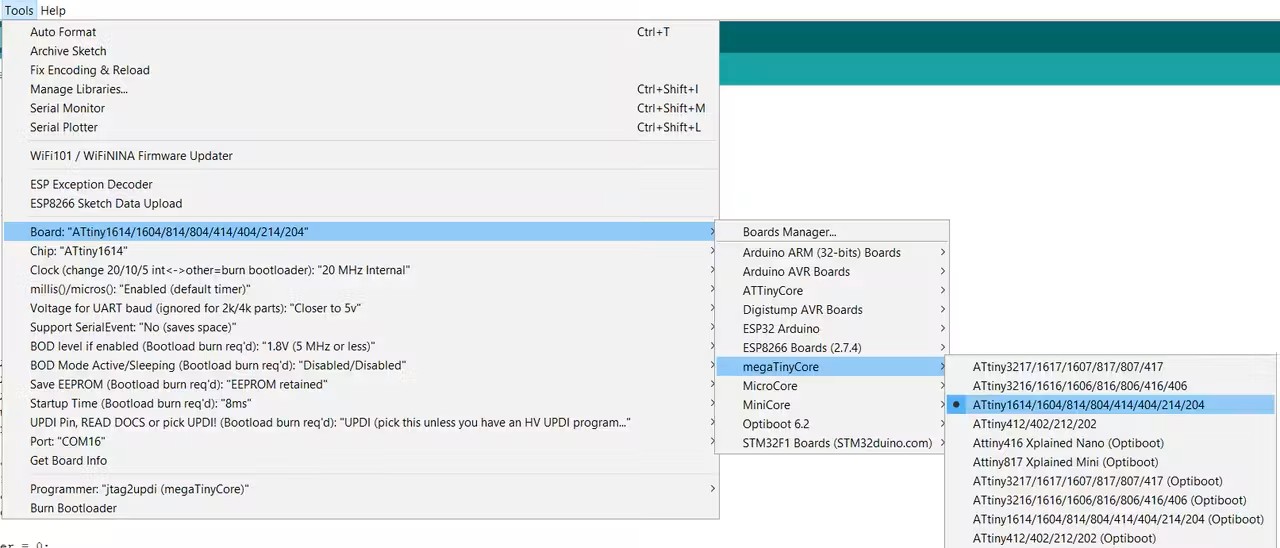The width and height of the screenshot is (1280, 548).
Task: Expand Programmer jtag2updi submenu
Action: click(360, 489)
